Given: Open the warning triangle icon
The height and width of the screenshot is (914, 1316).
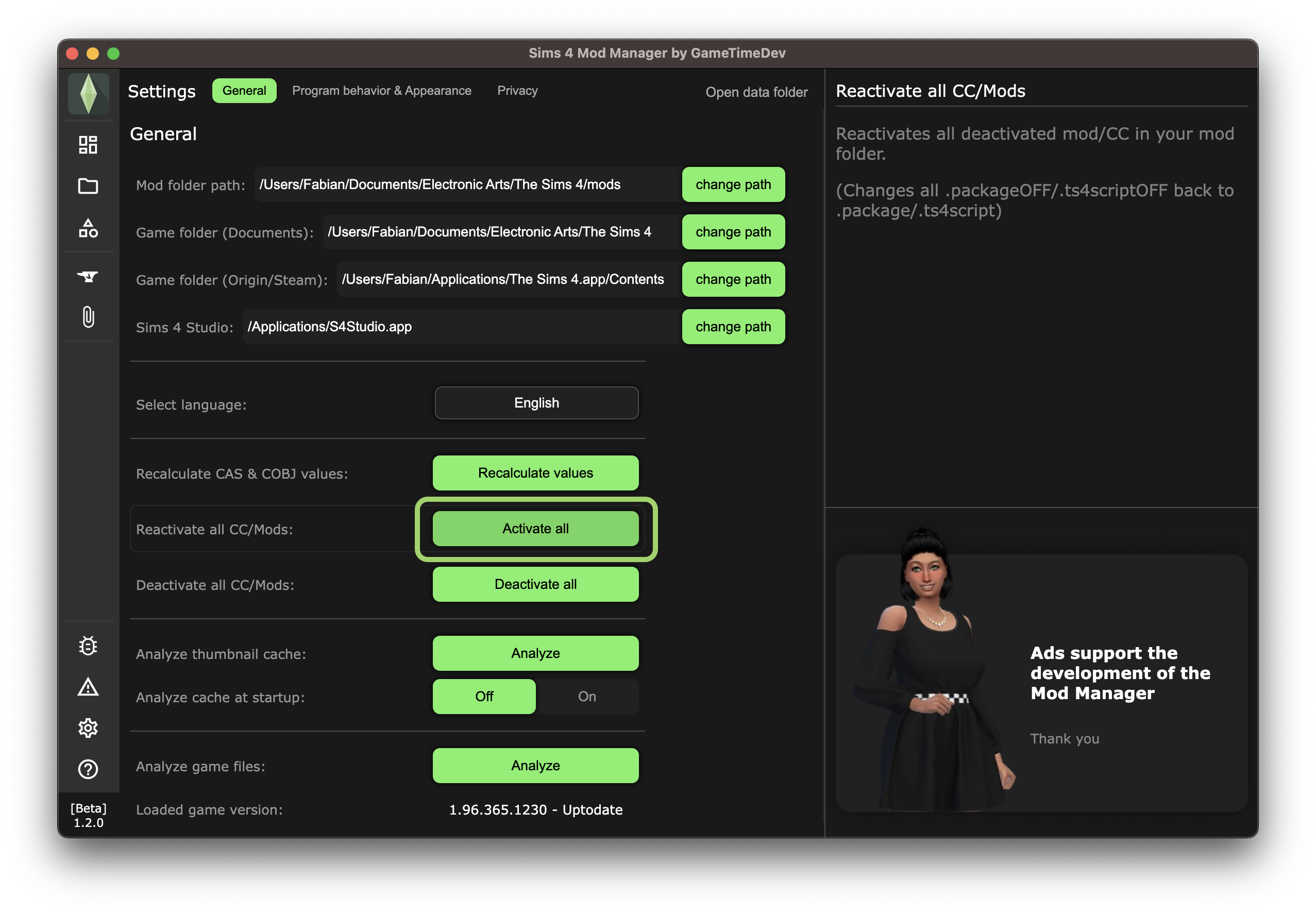Looking at the screenshot, I should (88, 687).
